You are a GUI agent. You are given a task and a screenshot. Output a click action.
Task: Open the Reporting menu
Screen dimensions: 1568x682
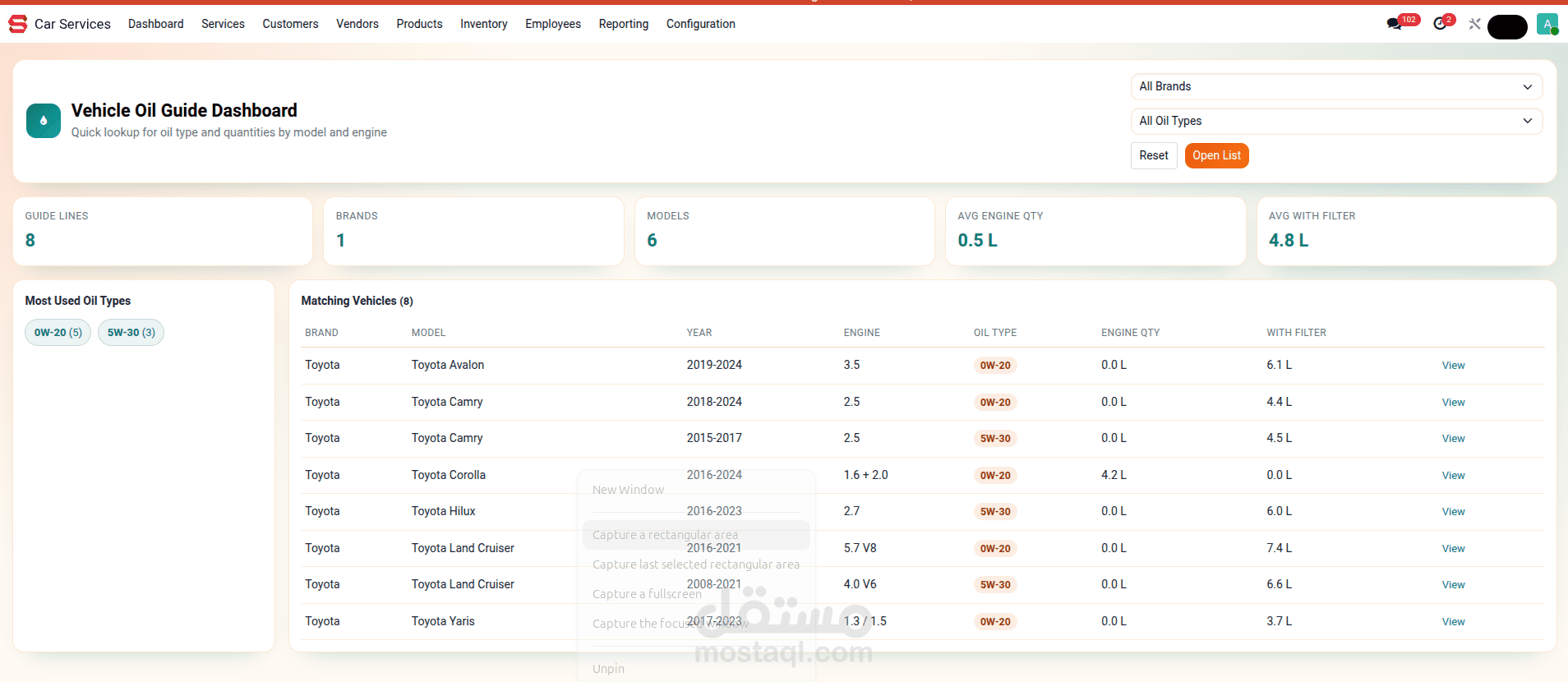tap(624, 24)
